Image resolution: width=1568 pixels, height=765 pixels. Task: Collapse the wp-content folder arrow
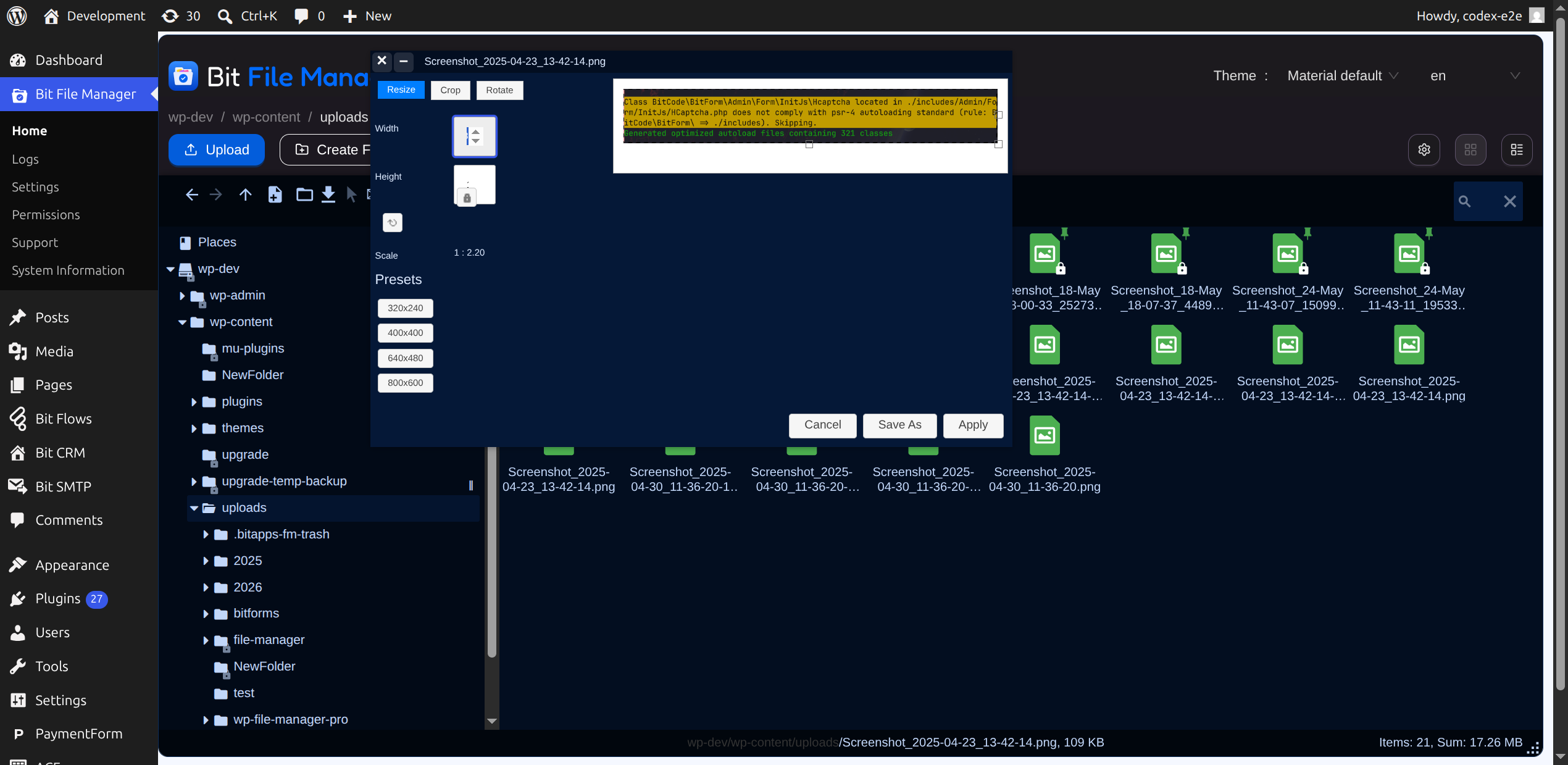(182, 322)
